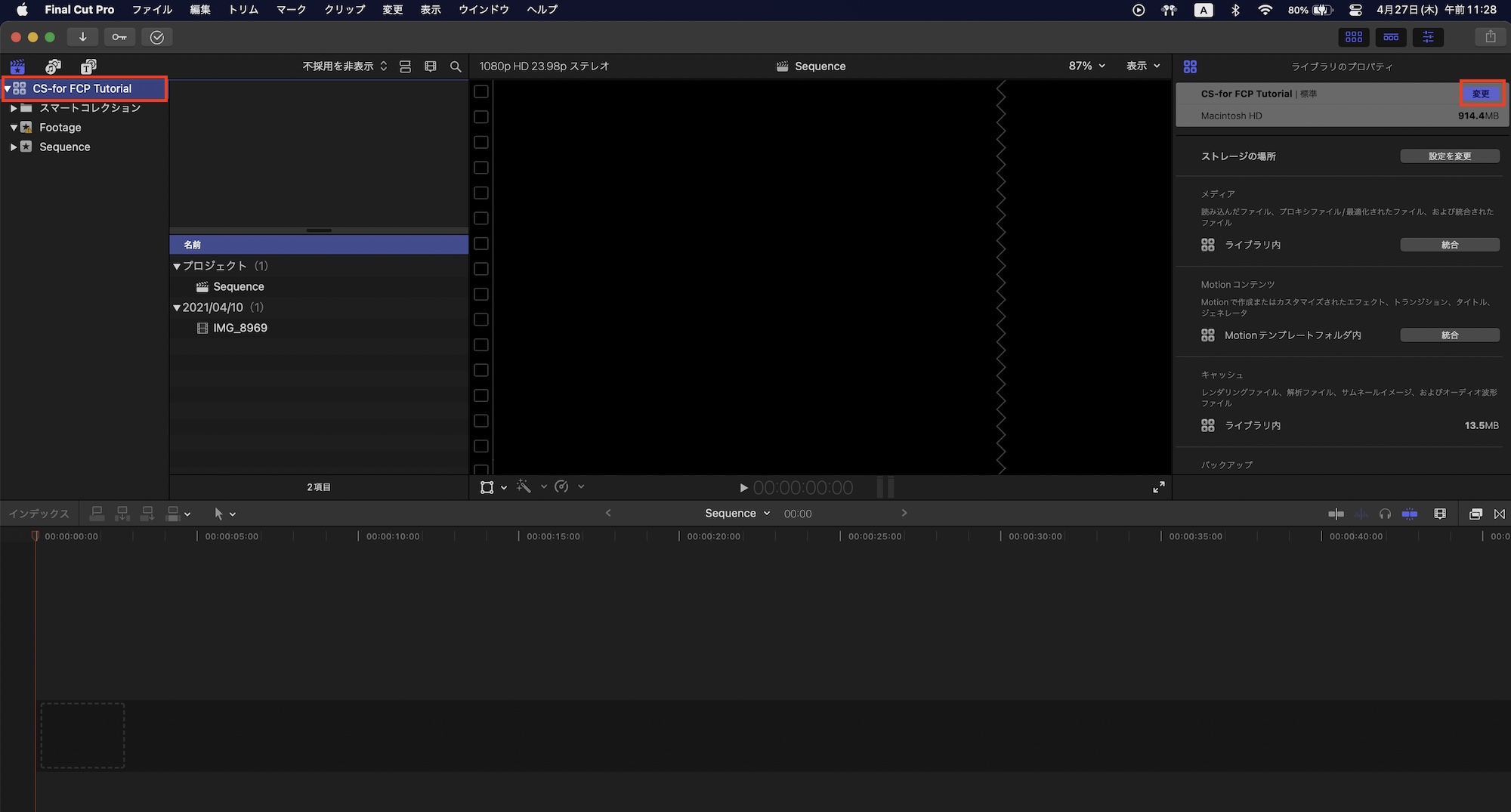Viewport: 1511px width, 812px height.
Task: Toggle timeline snapping
Action: [1410, 514]
